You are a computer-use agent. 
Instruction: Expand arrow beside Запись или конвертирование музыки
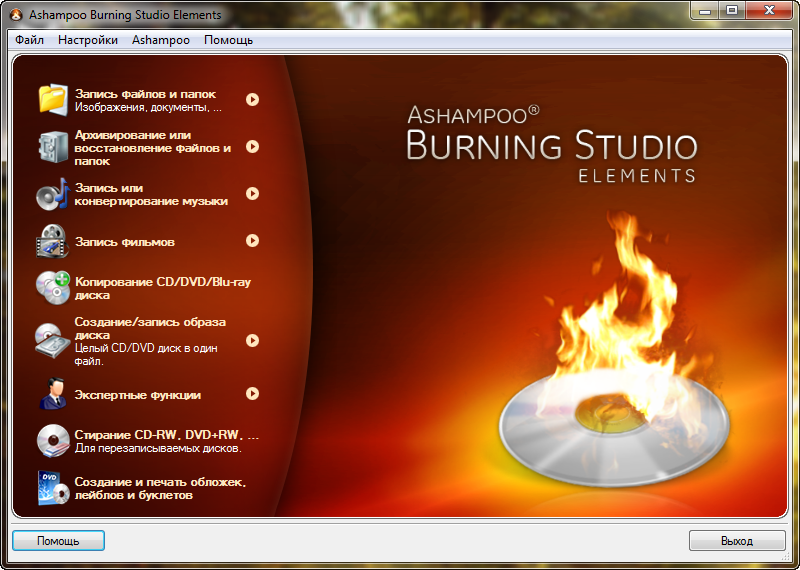253,193
